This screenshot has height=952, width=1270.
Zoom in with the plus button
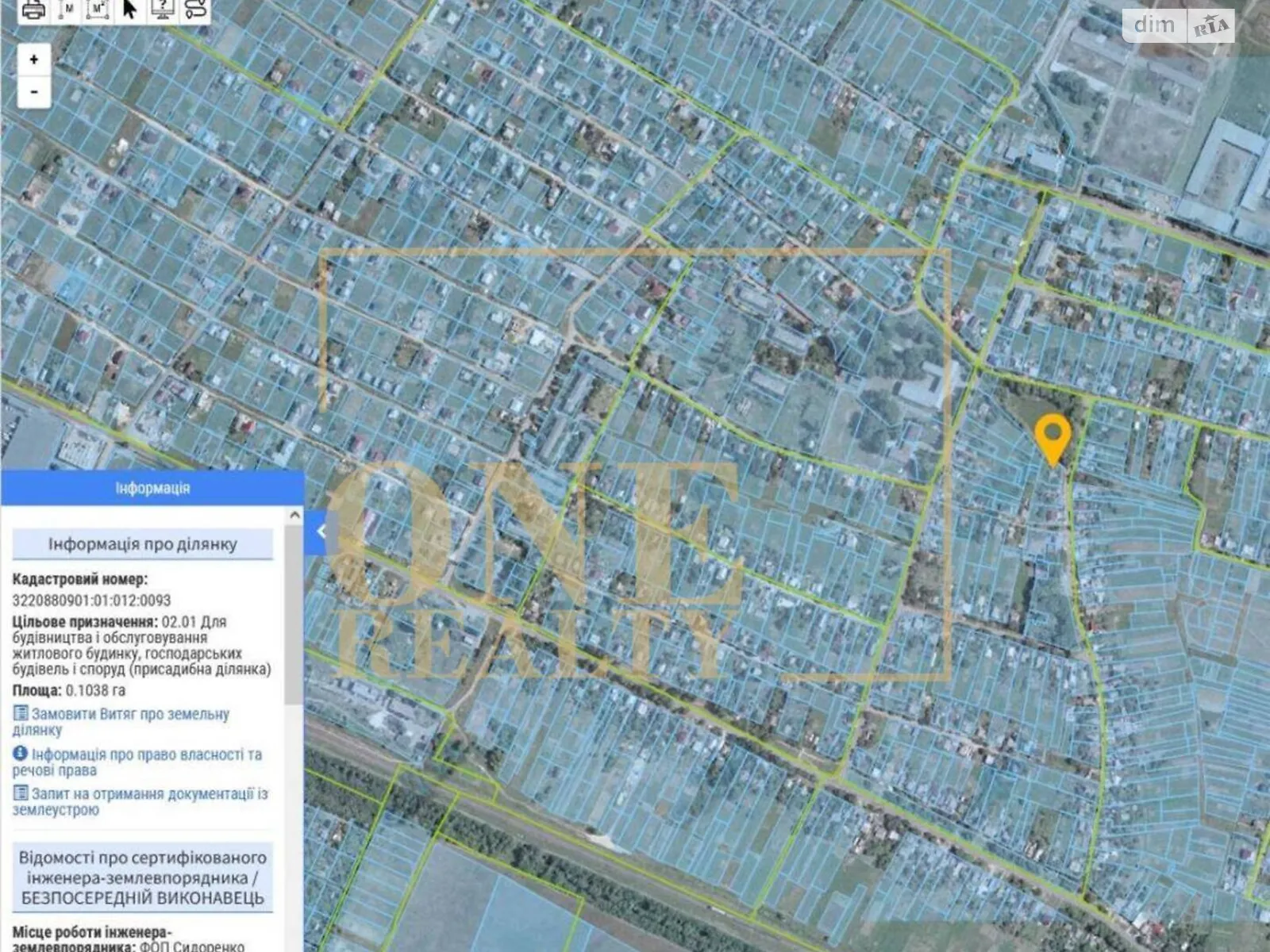(34, 59)
